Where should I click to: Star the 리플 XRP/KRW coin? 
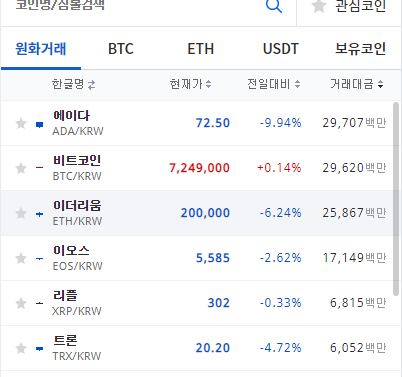[21, 303]
